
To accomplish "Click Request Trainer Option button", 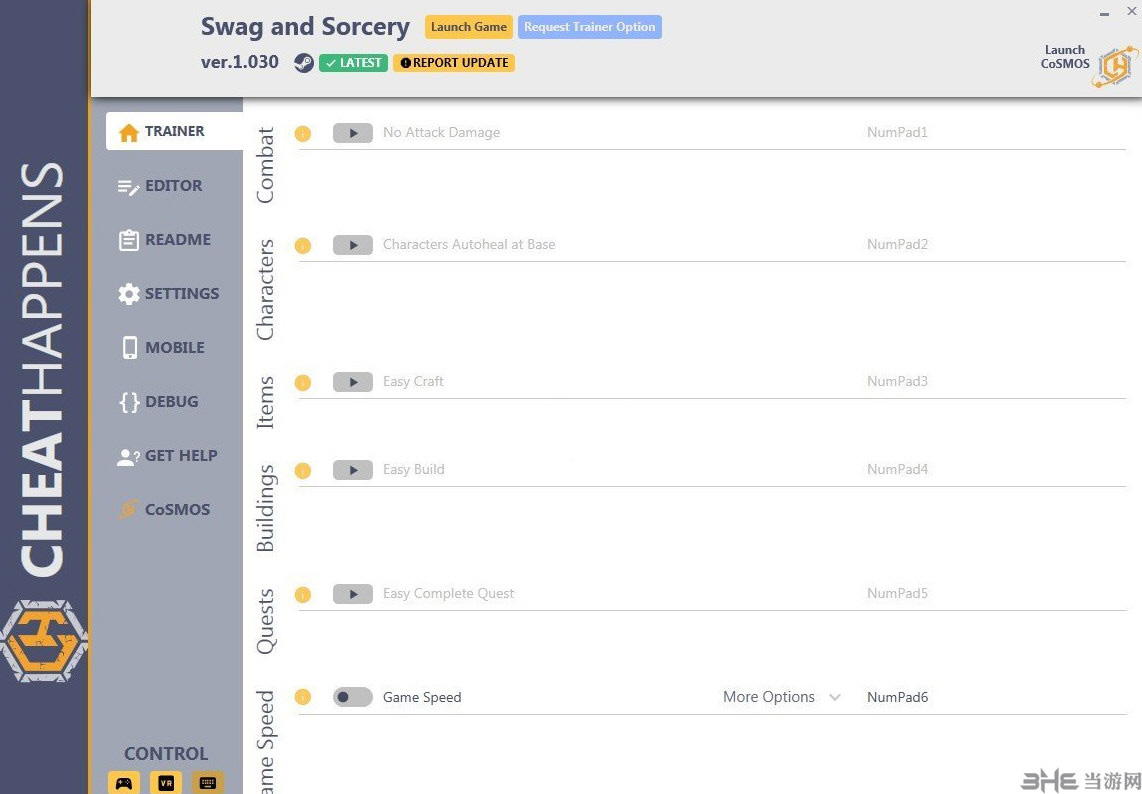I will point(590,27).
